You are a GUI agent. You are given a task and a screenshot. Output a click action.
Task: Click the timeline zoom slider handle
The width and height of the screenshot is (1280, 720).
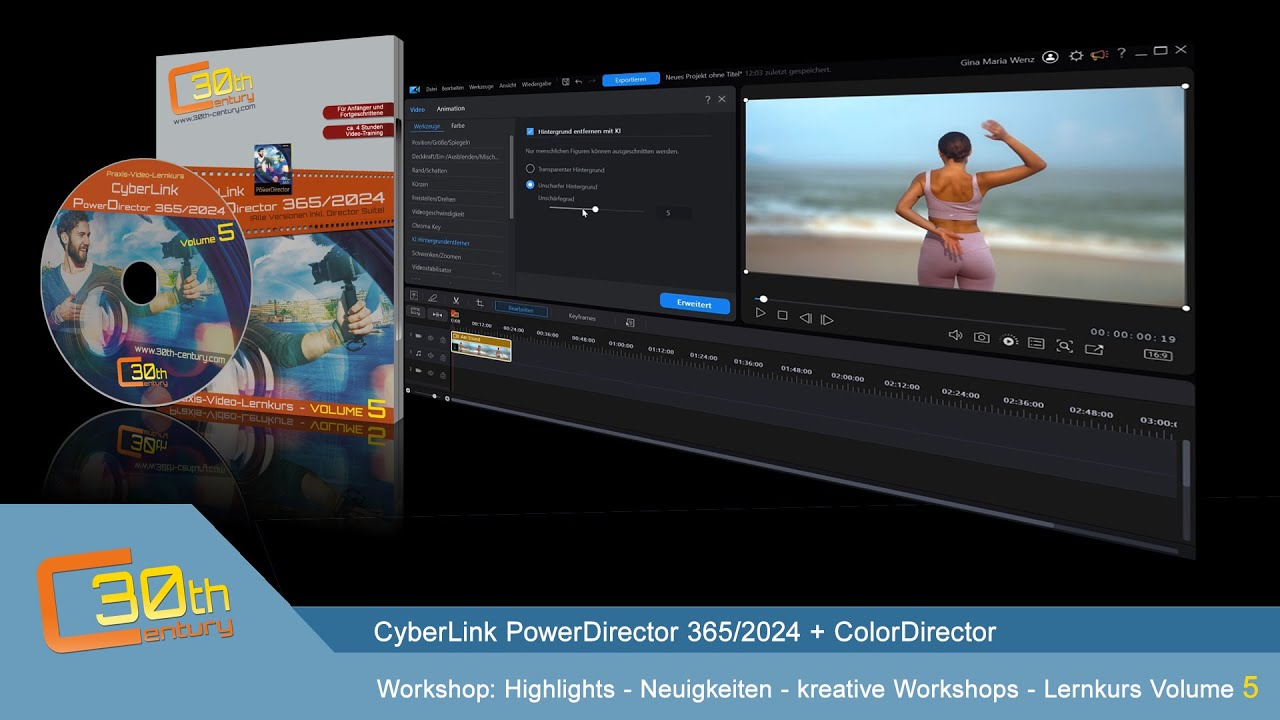(434, 396)
